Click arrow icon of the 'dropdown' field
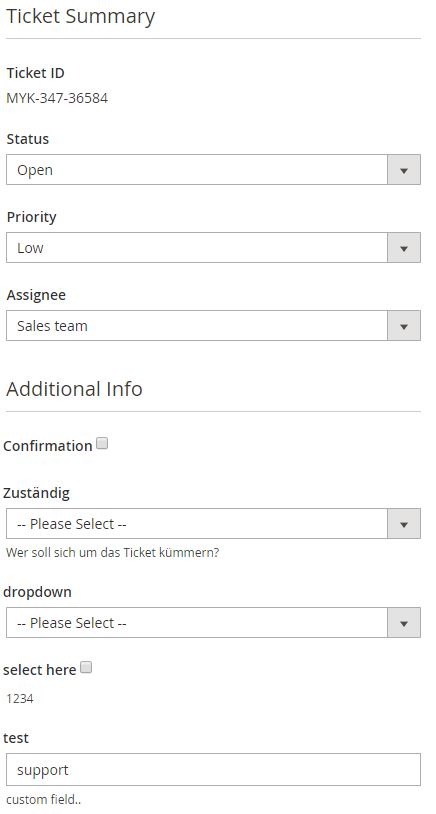 (404, 623)
